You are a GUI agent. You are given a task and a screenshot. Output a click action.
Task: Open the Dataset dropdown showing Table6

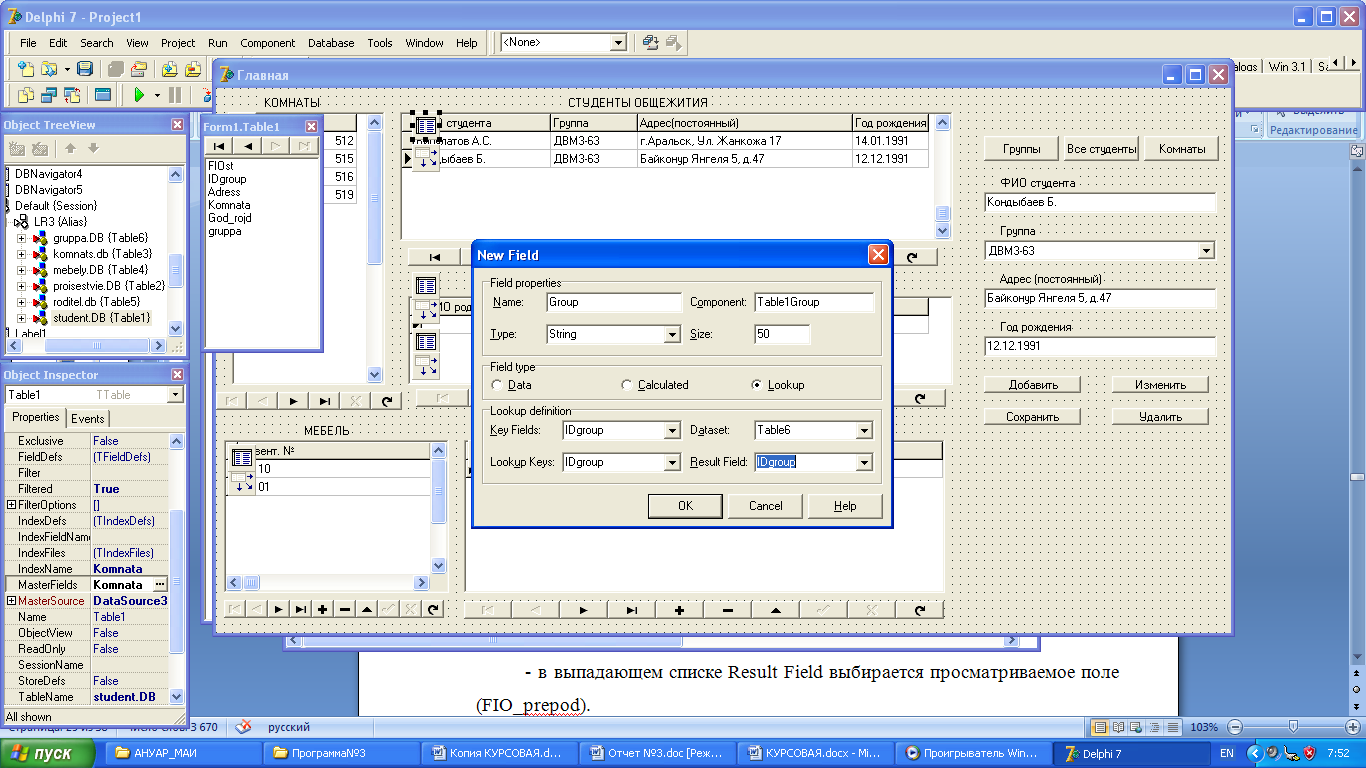(864, 431)
